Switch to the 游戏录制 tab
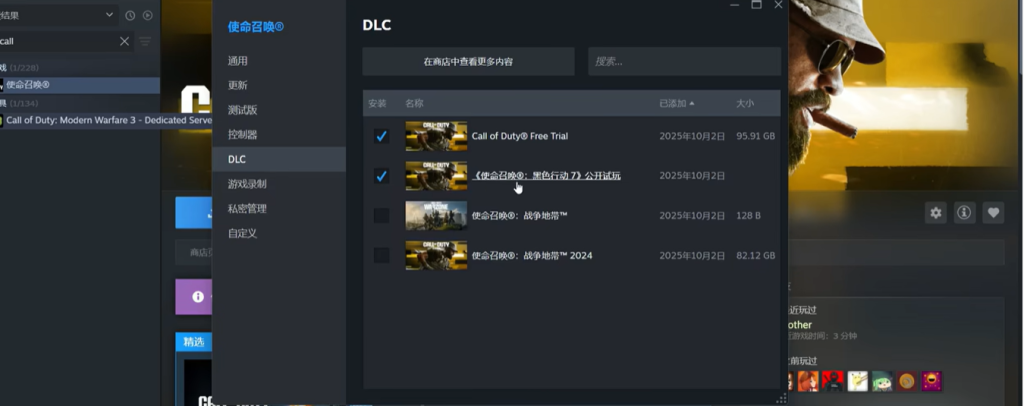 tap(247, 184)
